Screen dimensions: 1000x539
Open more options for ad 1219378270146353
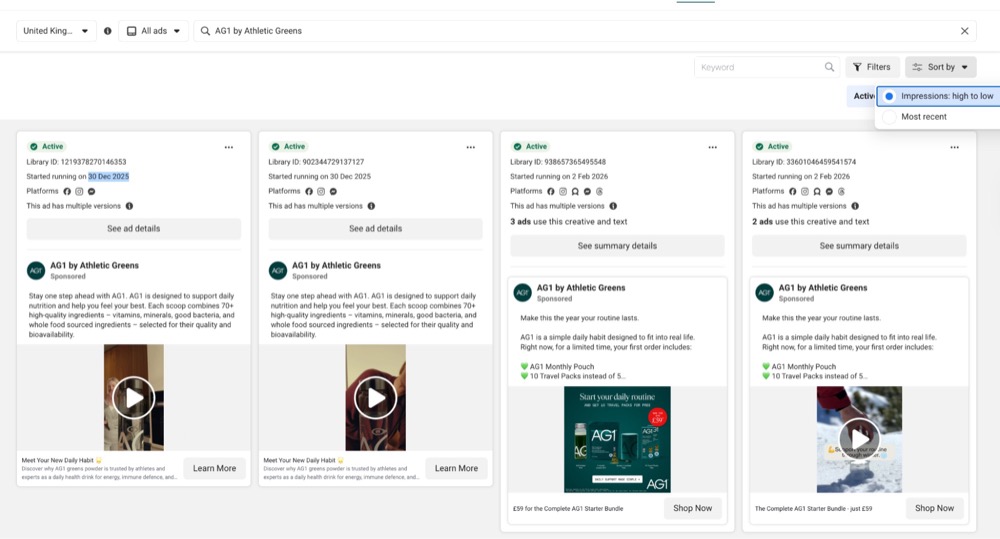pos(228,147)
